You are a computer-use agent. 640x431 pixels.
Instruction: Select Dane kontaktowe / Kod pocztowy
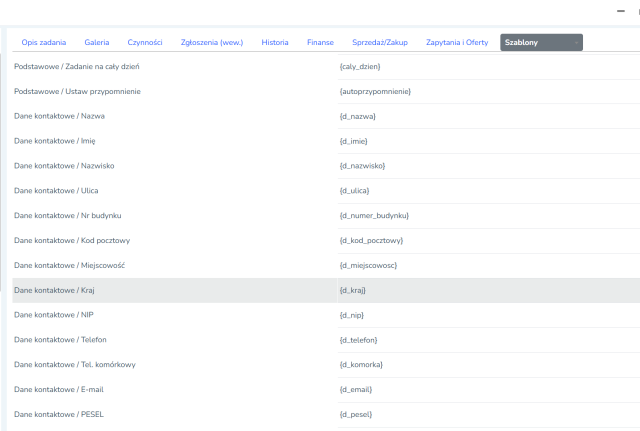[x=326, y=240]
